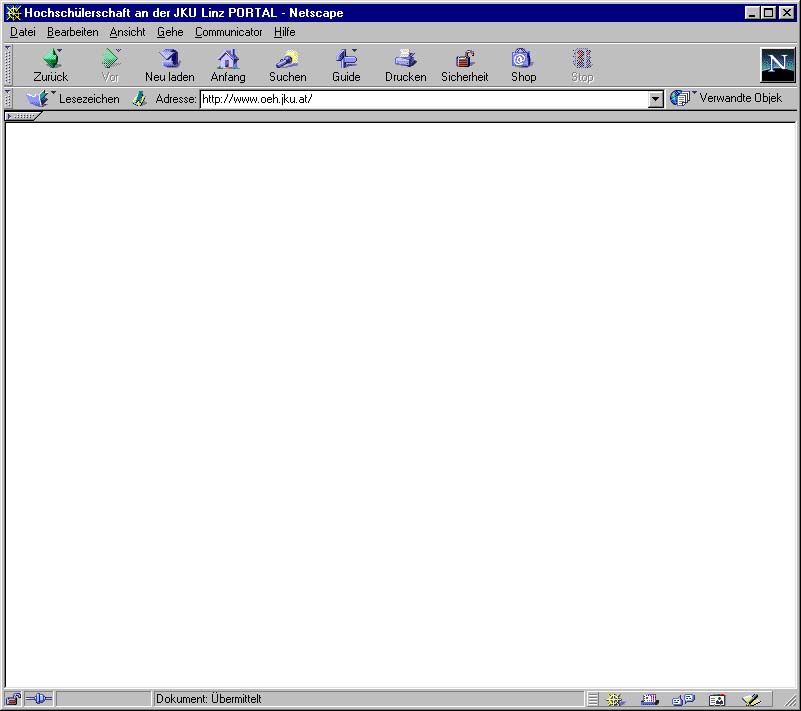Open Sicherheit security info
Image resolution: width=801 pixels, height=711 pixels.
point(464,65)
